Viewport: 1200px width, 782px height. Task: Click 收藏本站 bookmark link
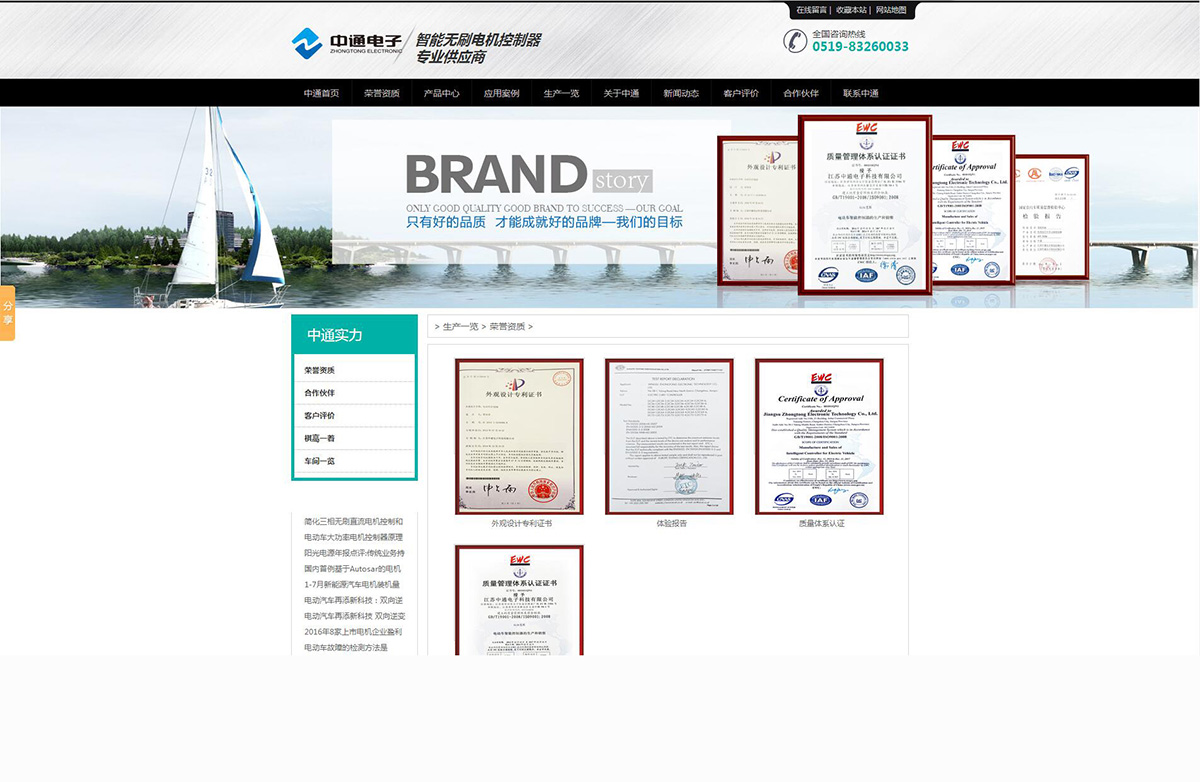click(x=851, y=10)
